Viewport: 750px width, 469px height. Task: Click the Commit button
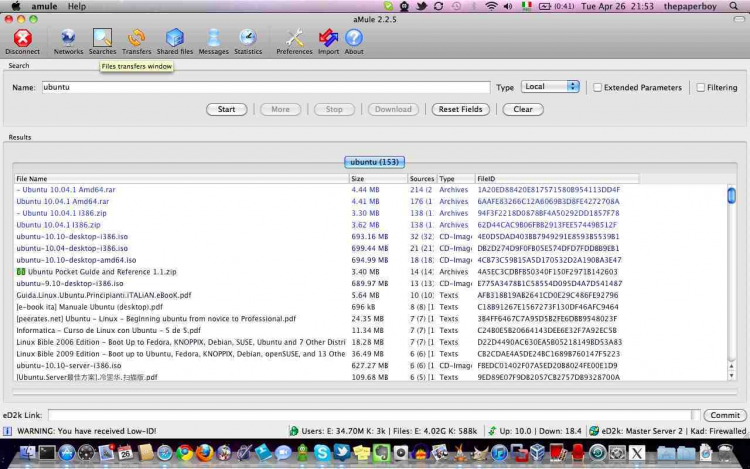point(725,415)
